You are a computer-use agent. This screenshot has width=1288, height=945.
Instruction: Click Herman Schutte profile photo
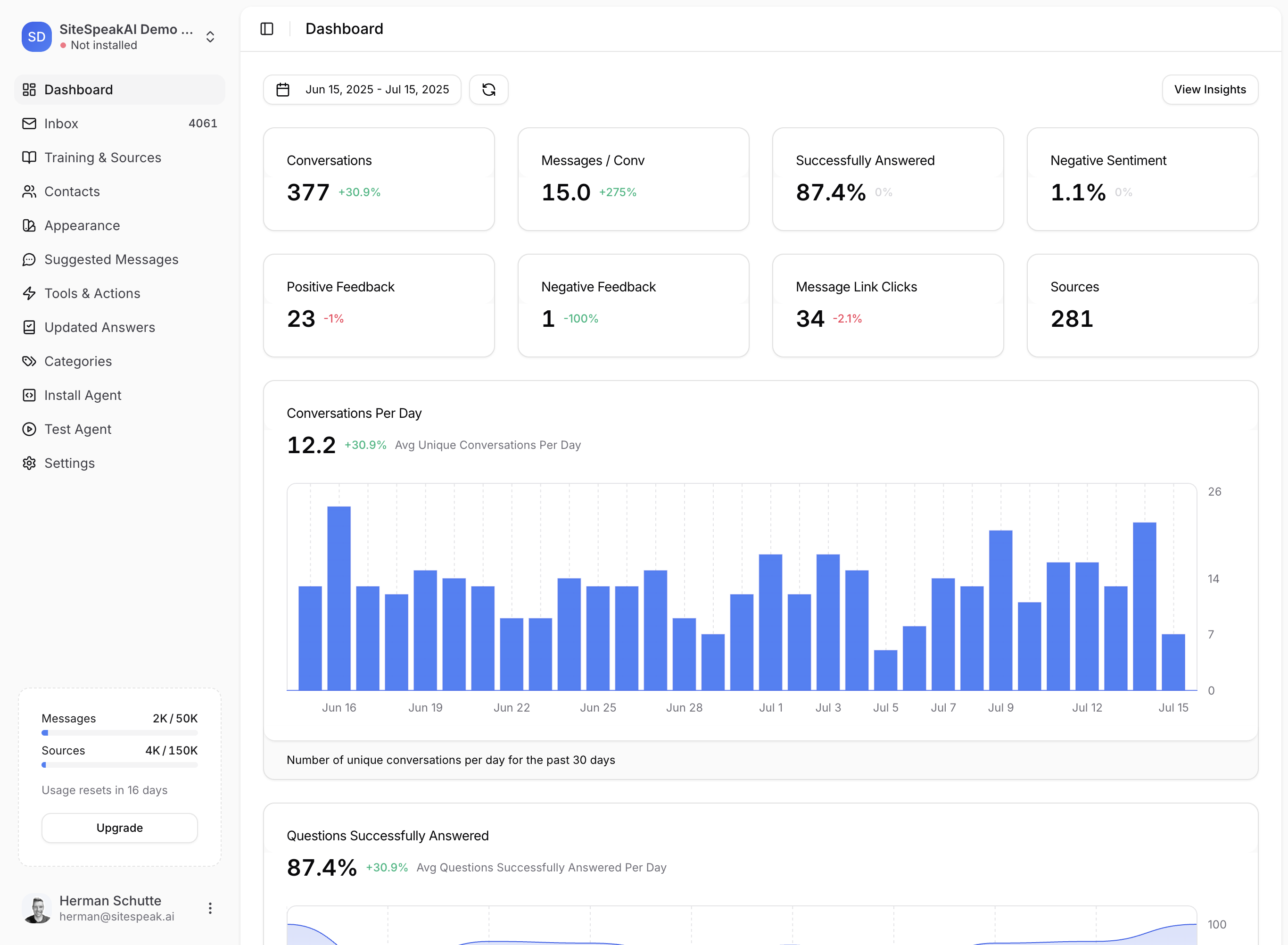[37, 908]
